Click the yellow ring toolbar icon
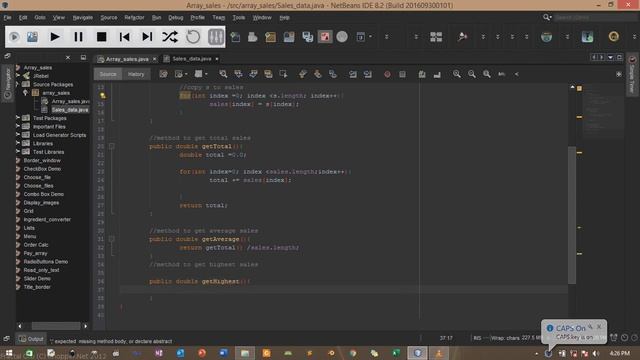This screenshot has width=640, height=360. pyautogui.click(x=613, y=37)
